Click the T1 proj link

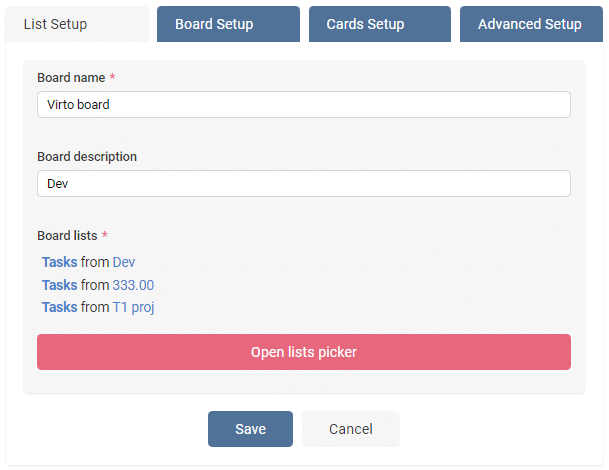pyautogui.click(x=133, y=308)
